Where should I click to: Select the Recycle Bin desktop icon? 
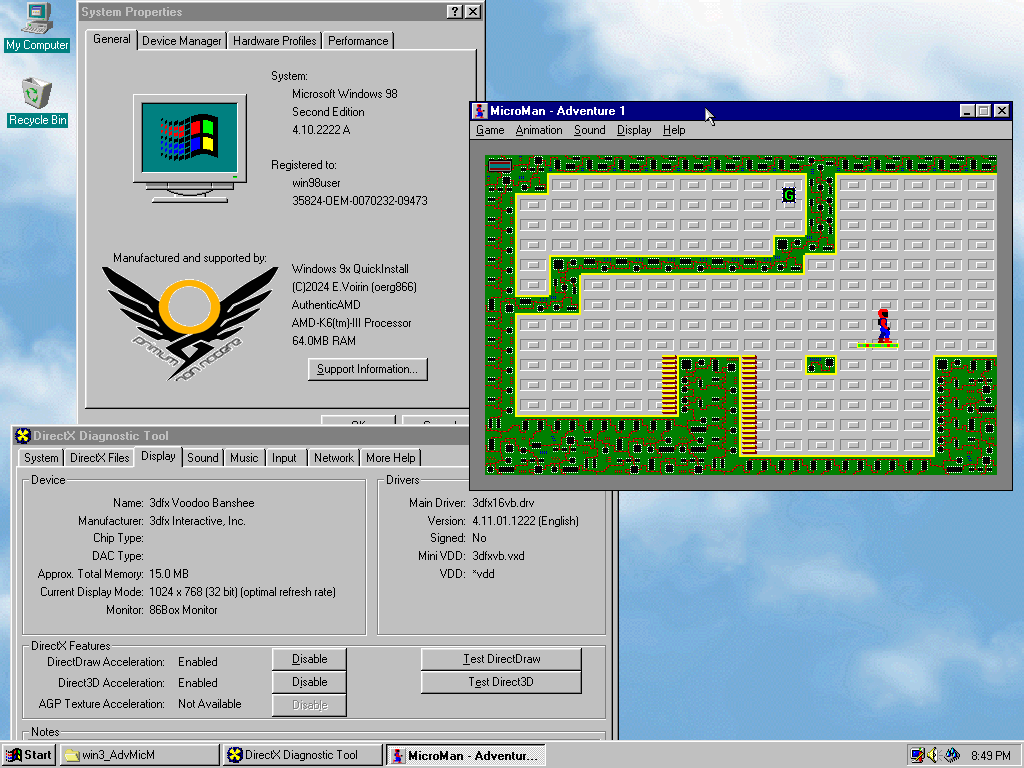point(37,103)
